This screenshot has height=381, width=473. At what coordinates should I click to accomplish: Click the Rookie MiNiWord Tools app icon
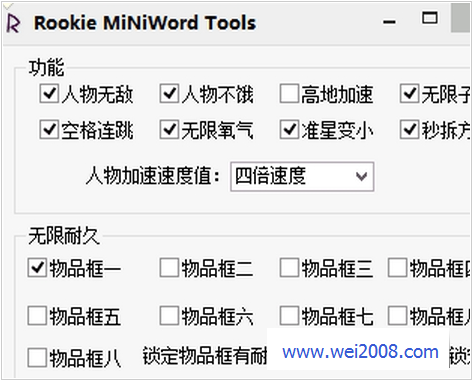[13, 23]
